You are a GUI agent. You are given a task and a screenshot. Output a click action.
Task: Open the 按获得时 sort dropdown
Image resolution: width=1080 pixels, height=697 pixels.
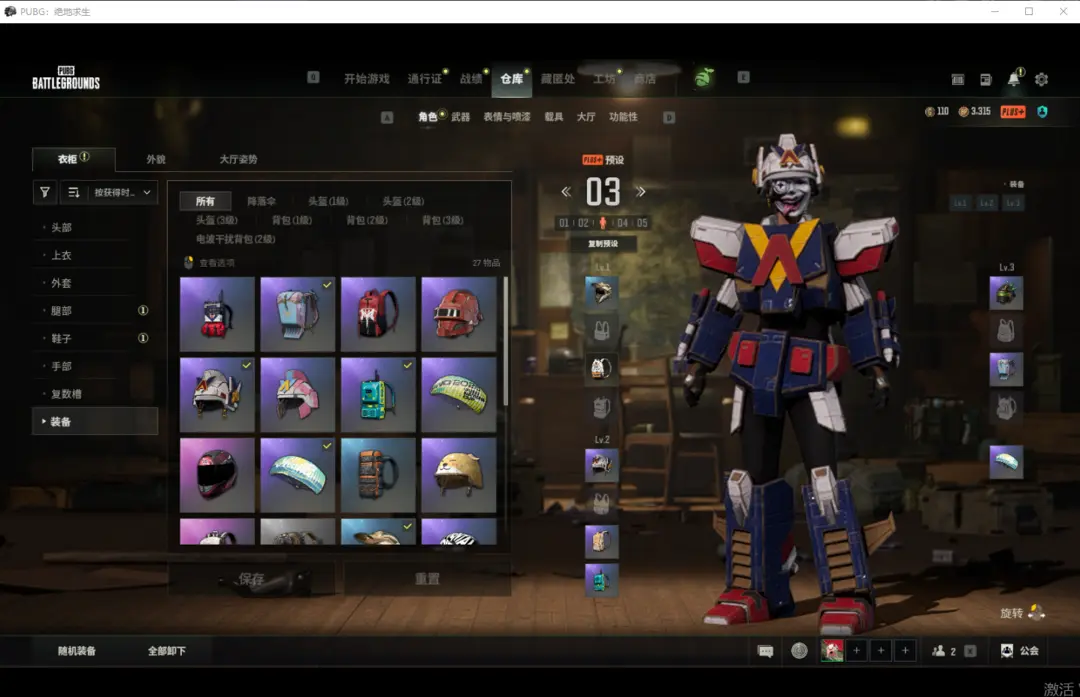click(122, 192)
